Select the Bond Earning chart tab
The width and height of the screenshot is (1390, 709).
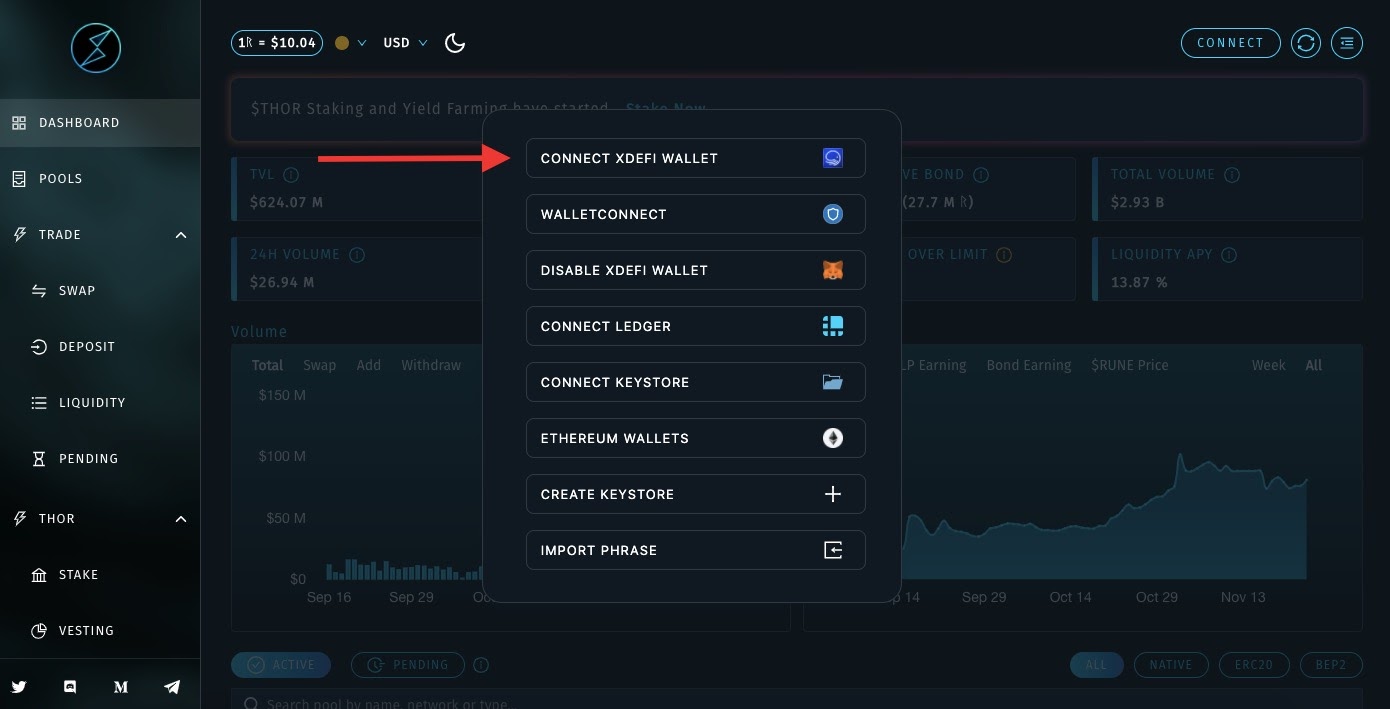pos(1028,365)
